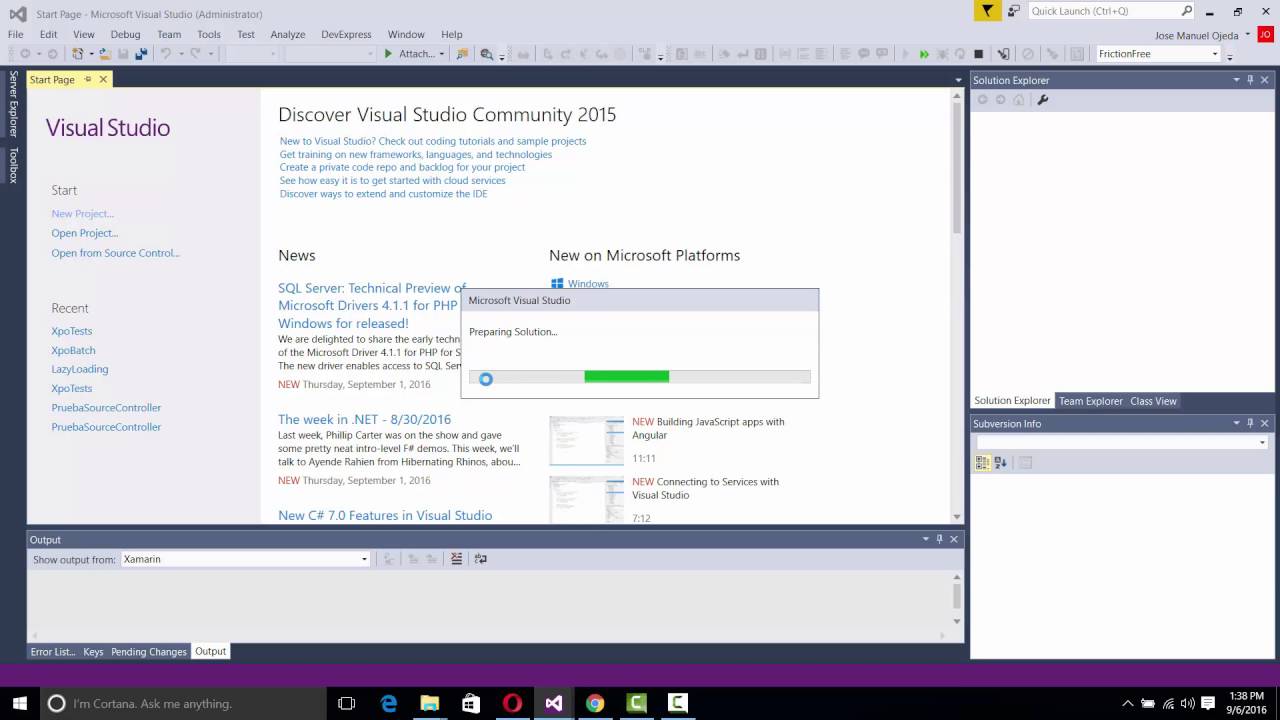Open 'The week in .NET - 8/30/2016' article
The height and width of the screenshot is (720, 1280).
point(365,419)
